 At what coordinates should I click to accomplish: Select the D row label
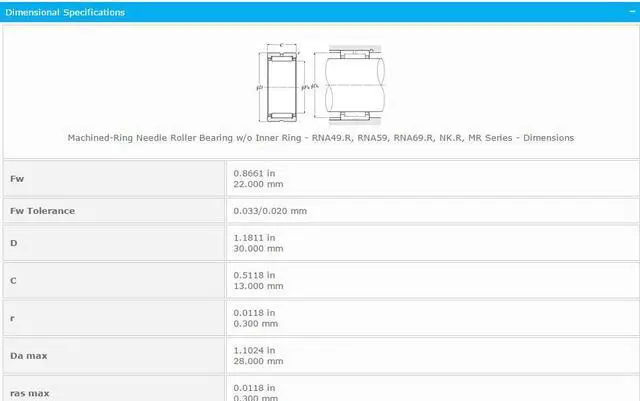click(x=13, y=243)
